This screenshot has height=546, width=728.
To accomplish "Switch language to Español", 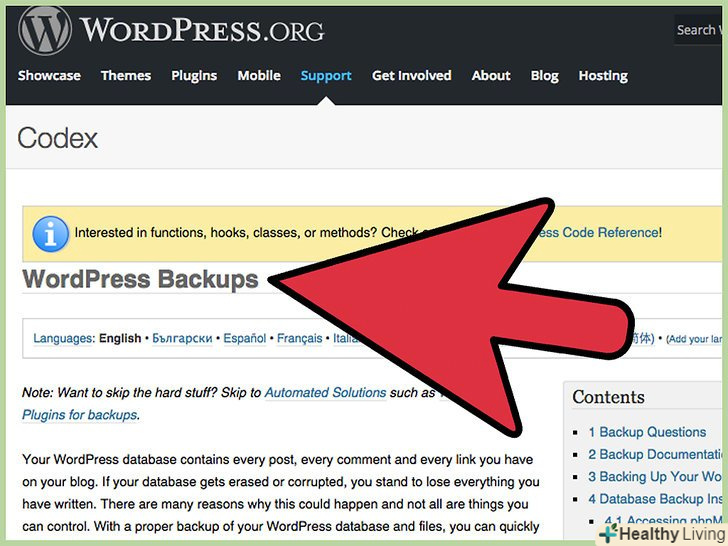I will (x=245, y=338).
